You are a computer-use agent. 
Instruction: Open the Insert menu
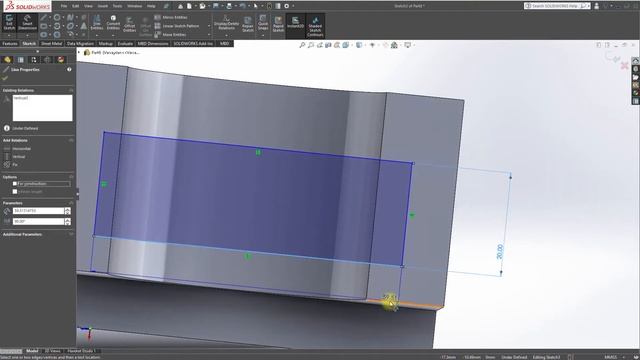pyautogui.click(x=102, y=6)
